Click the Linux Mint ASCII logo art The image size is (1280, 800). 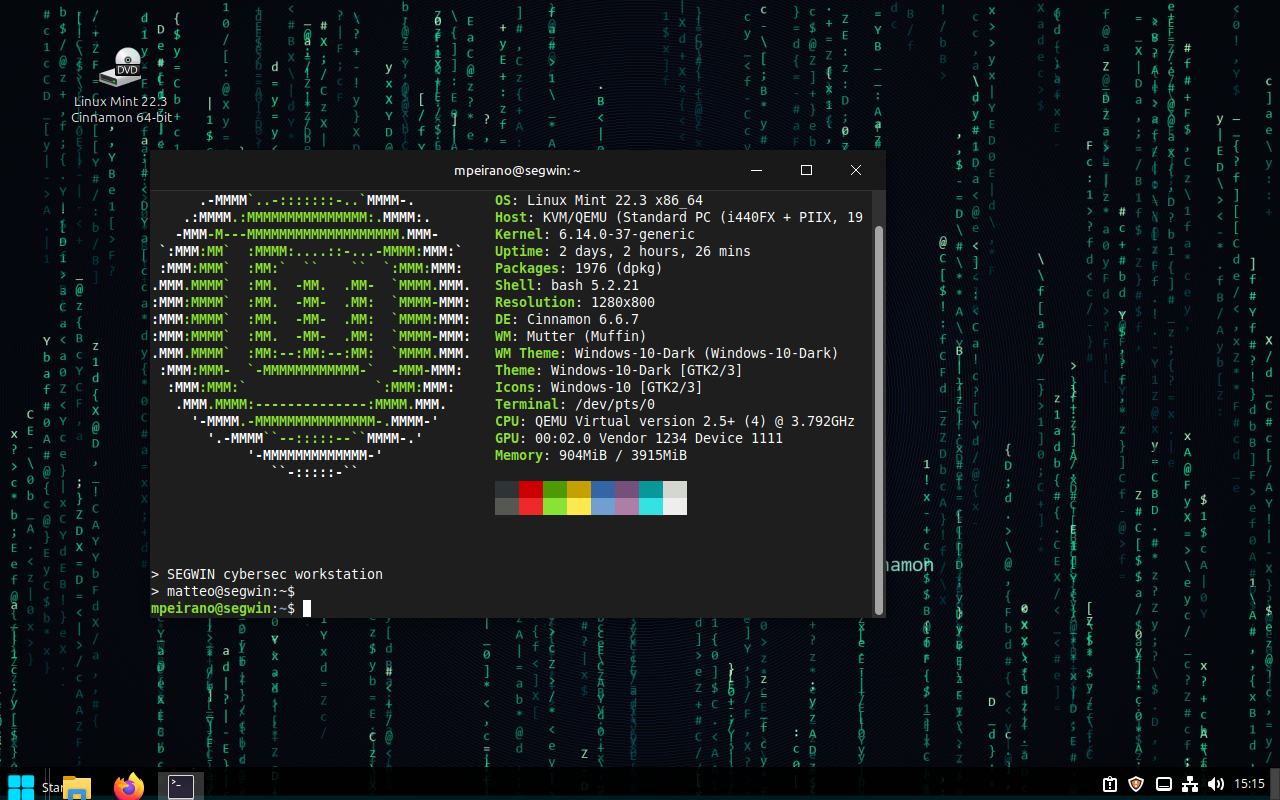(311, 336)
